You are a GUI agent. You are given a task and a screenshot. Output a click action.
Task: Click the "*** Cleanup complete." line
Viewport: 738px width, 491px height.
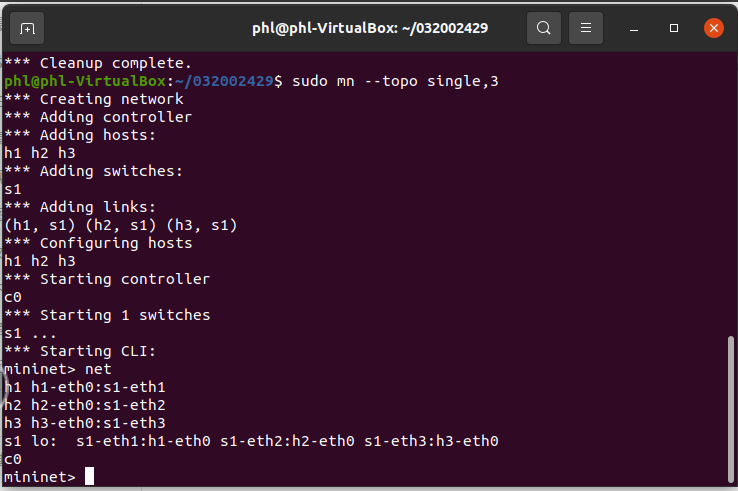pyautogui.click(x=98, y=63)
